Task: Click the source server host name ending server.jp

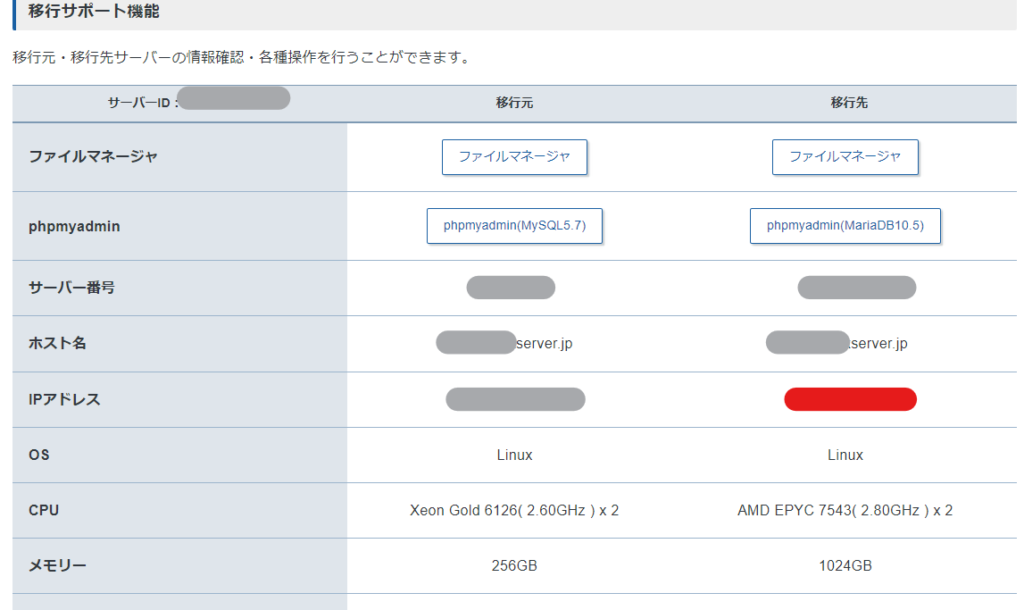Action: pos(505,343)
